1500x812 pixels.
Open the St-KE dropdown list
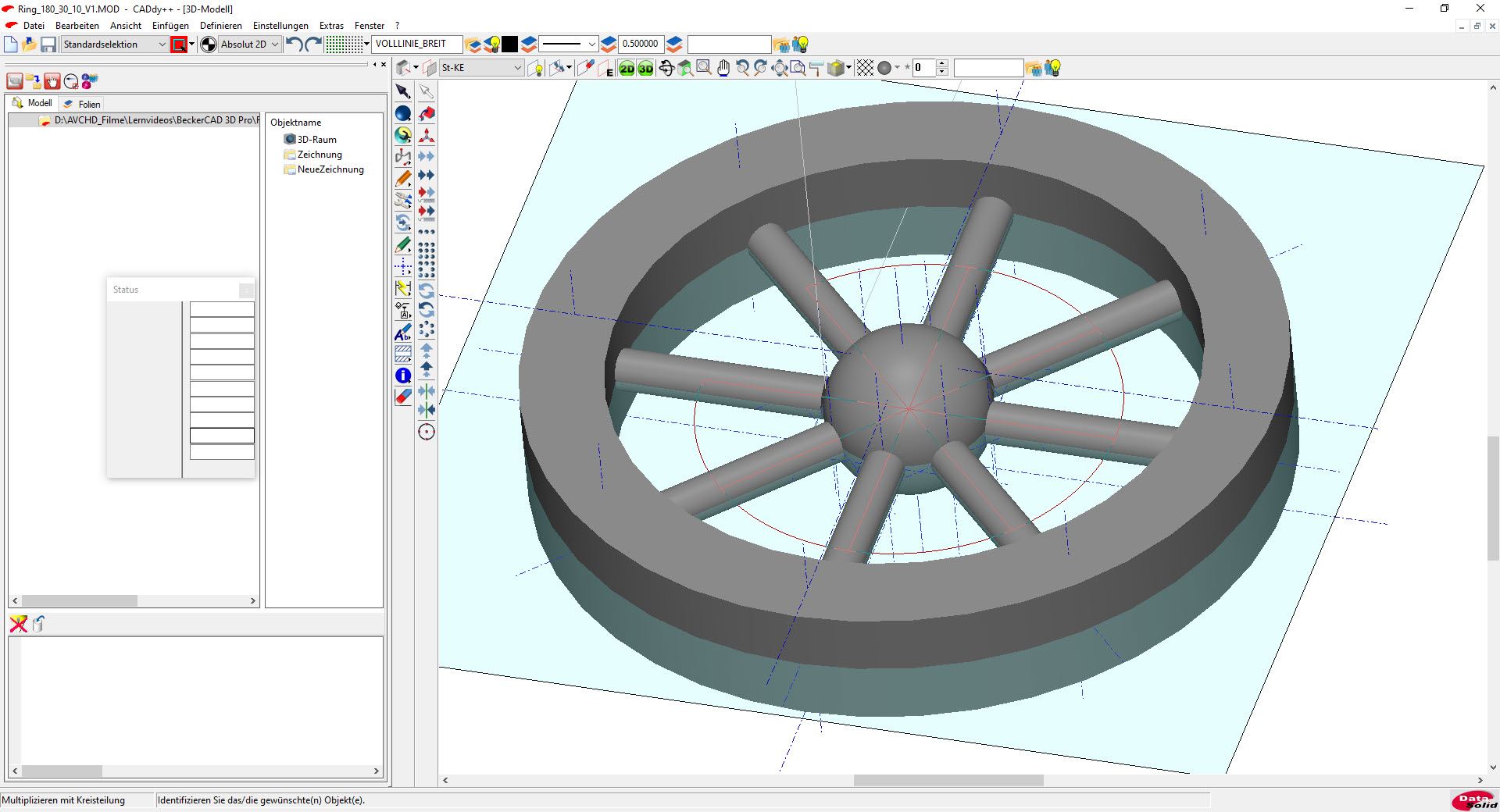click(481, 68)
